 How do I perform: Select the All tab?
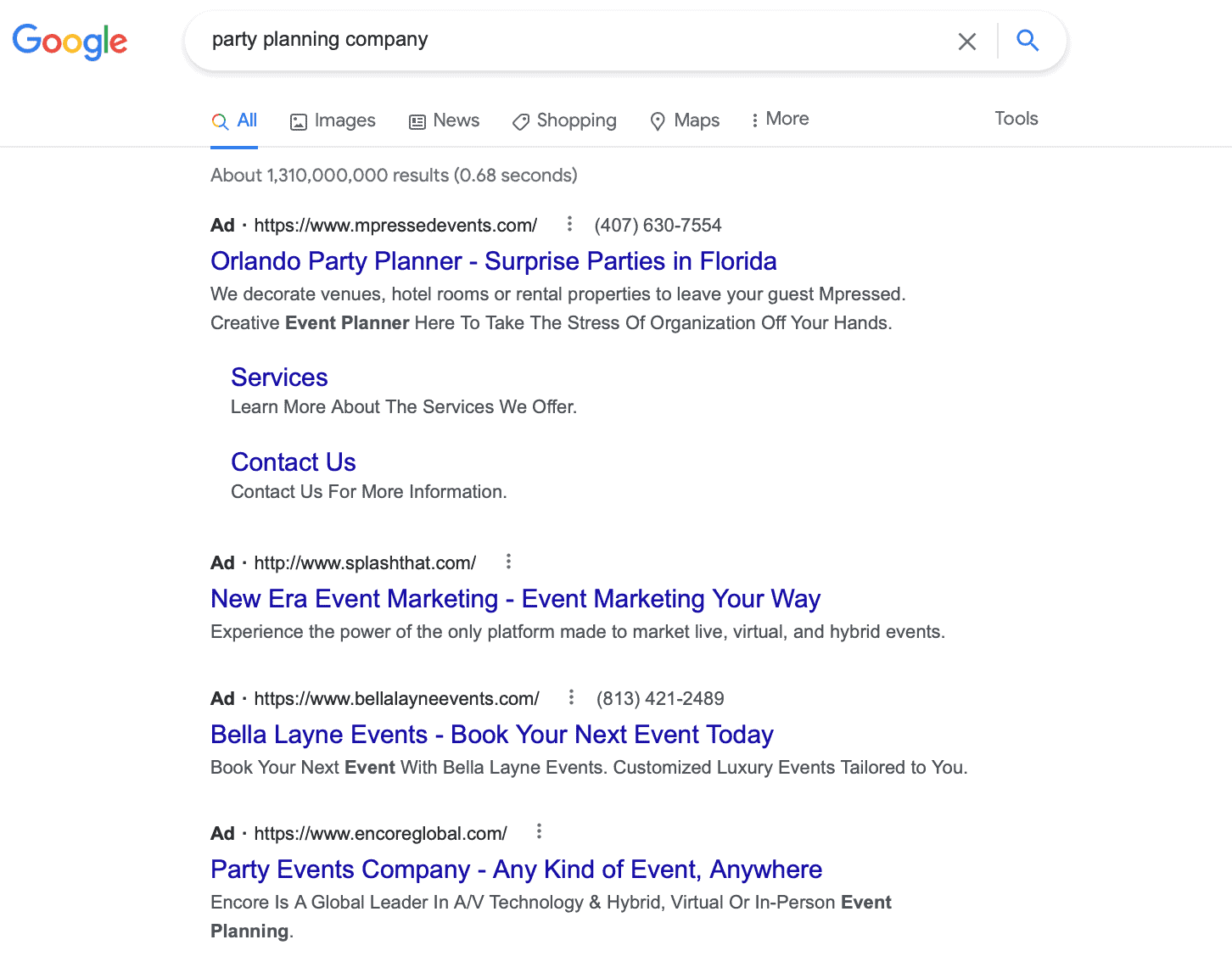point(234,120)
